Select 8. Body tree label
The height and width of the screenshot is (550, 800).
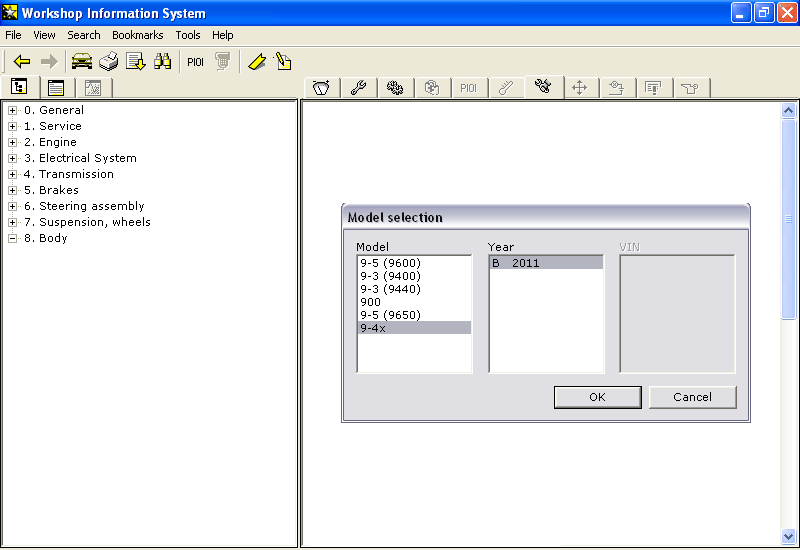[45, 238]
